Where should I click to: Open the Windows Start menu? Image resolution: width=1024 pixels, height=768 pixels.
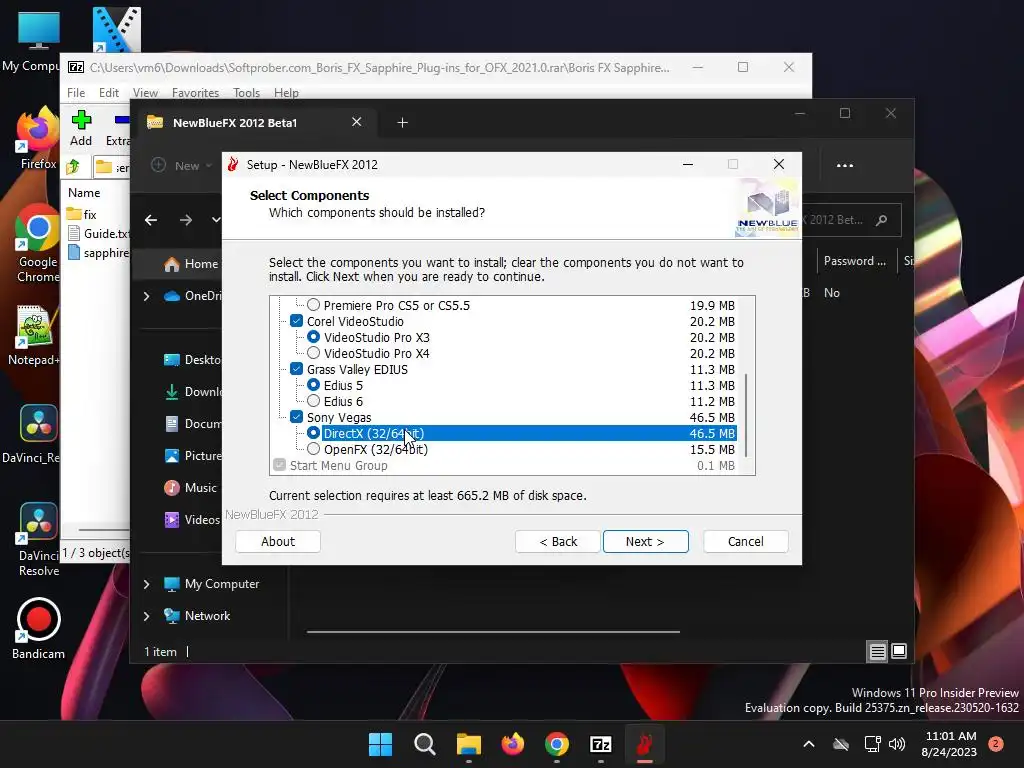pos(381,744)
